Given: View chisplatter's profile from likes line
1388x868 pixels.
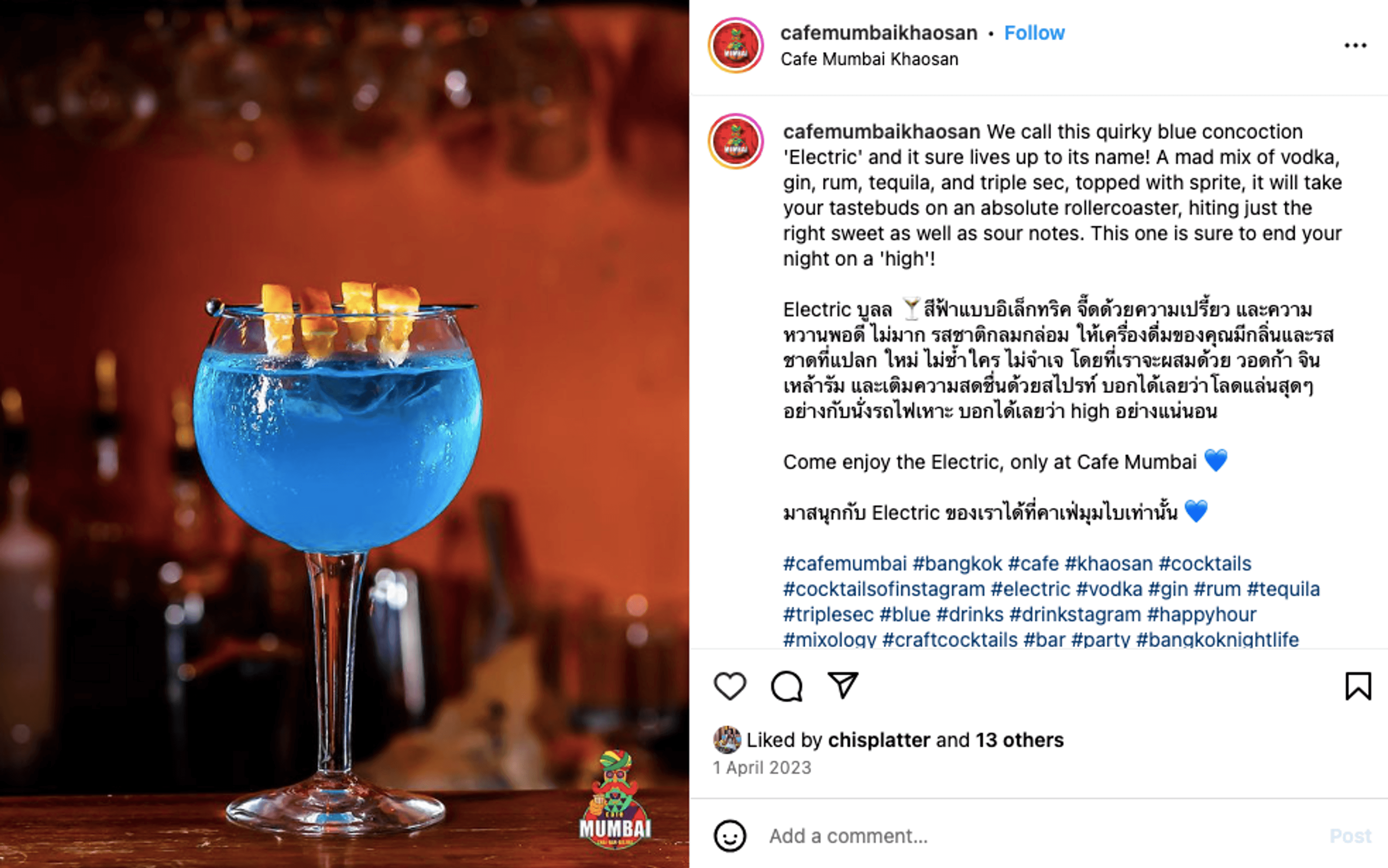Looking at the screenshot, I should pos(879,740).
